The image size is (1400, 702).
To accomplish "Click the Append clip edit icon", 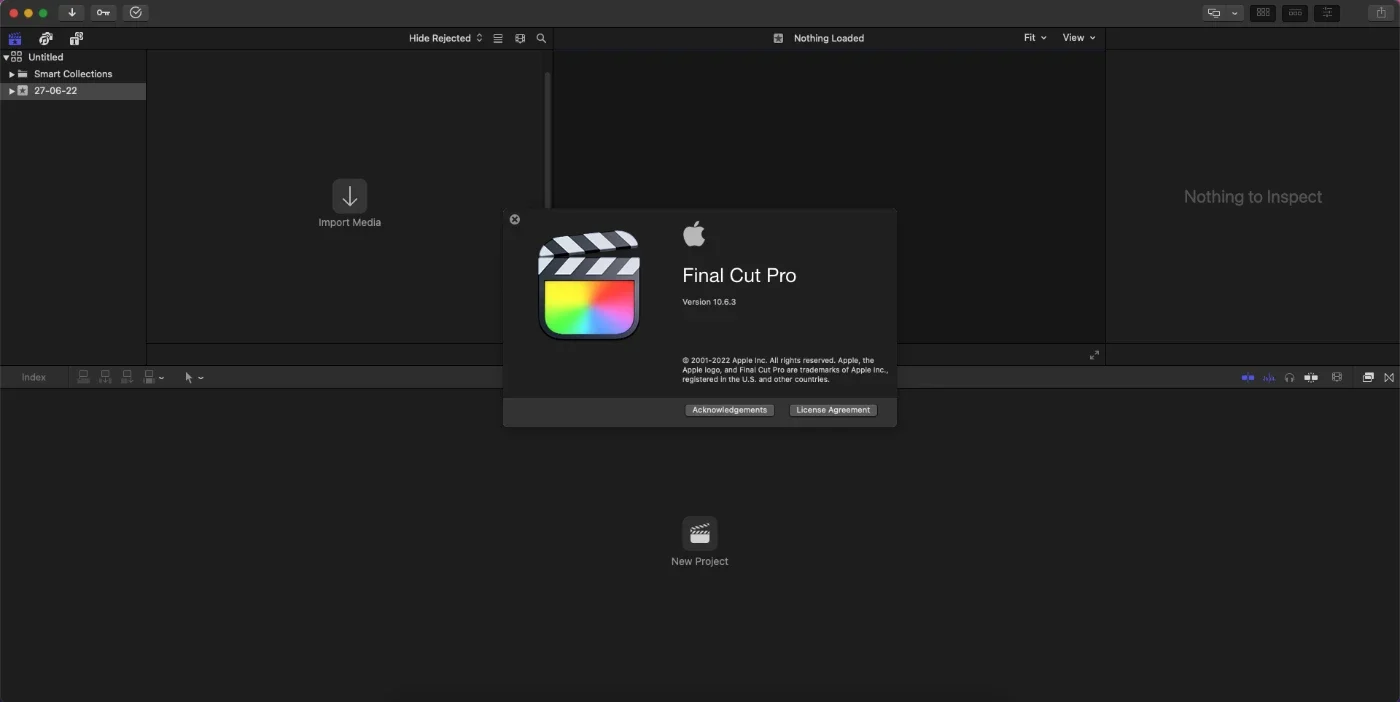I will click(127, 377).
